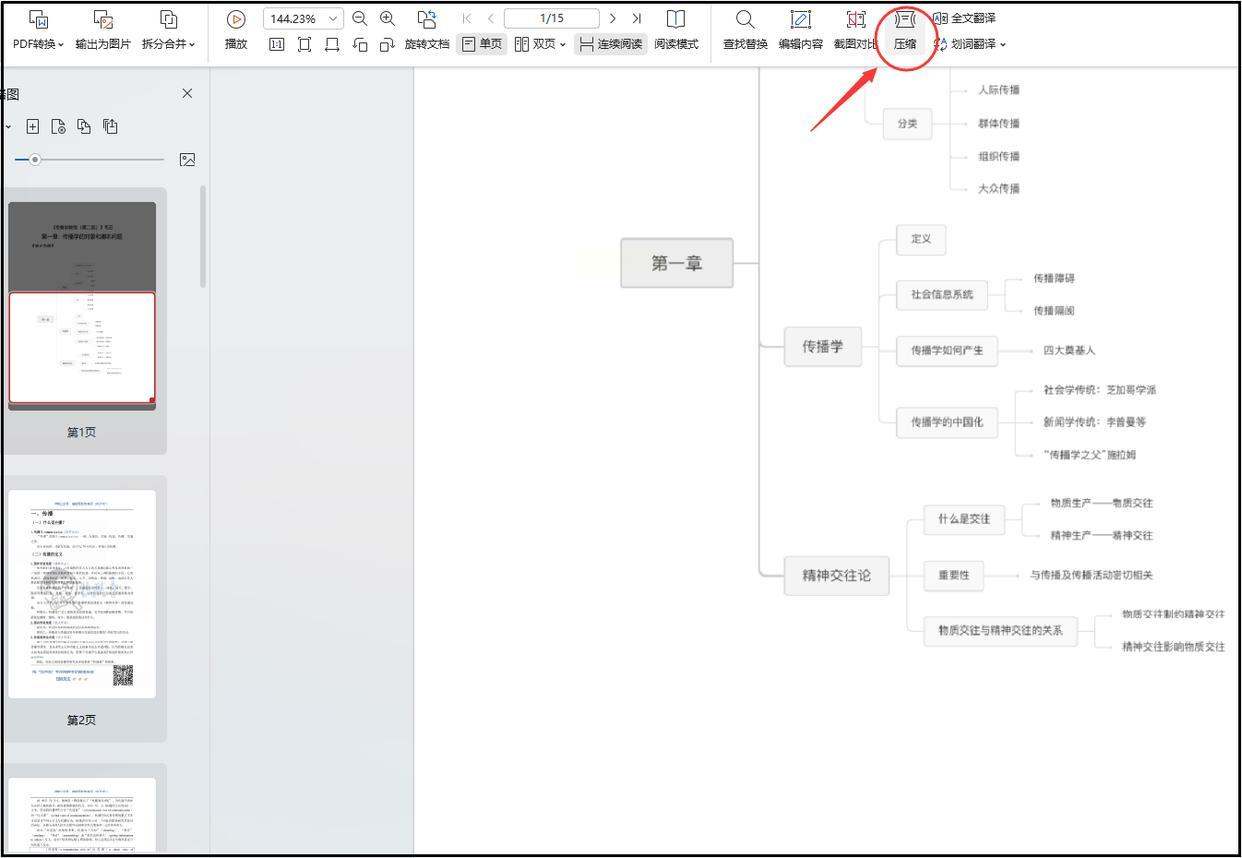Screen dimensions: 1242x858
Task: Rotate the page clockwise
Action: pos(387,45)
